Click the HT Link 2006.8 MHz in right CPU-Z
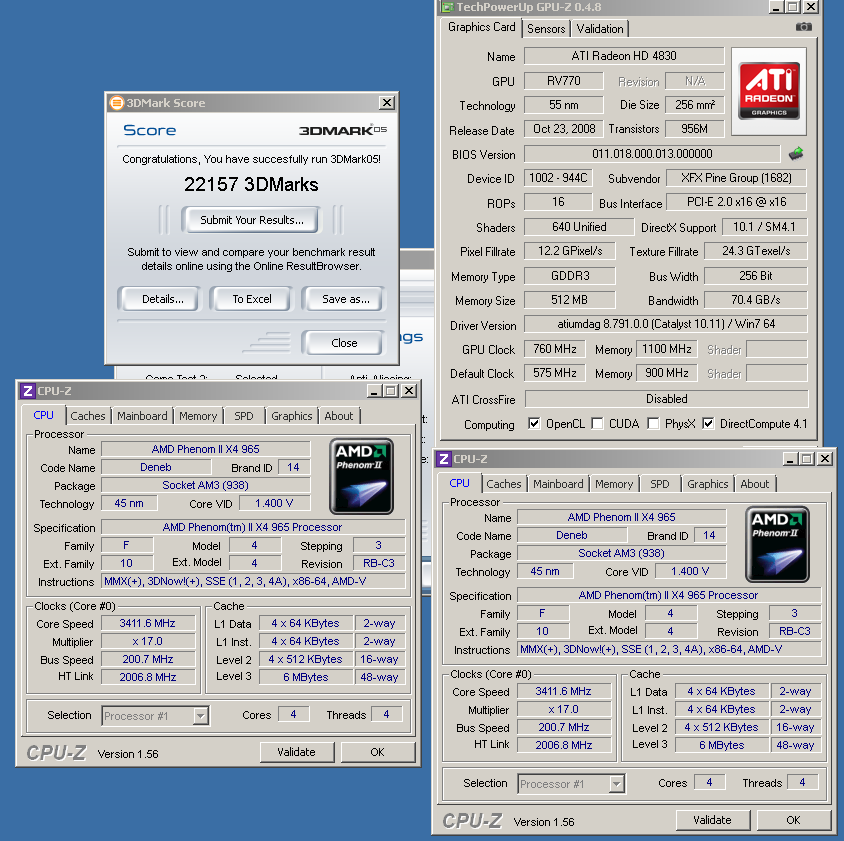This screenshot has height=841, width=844. point(564,745)
